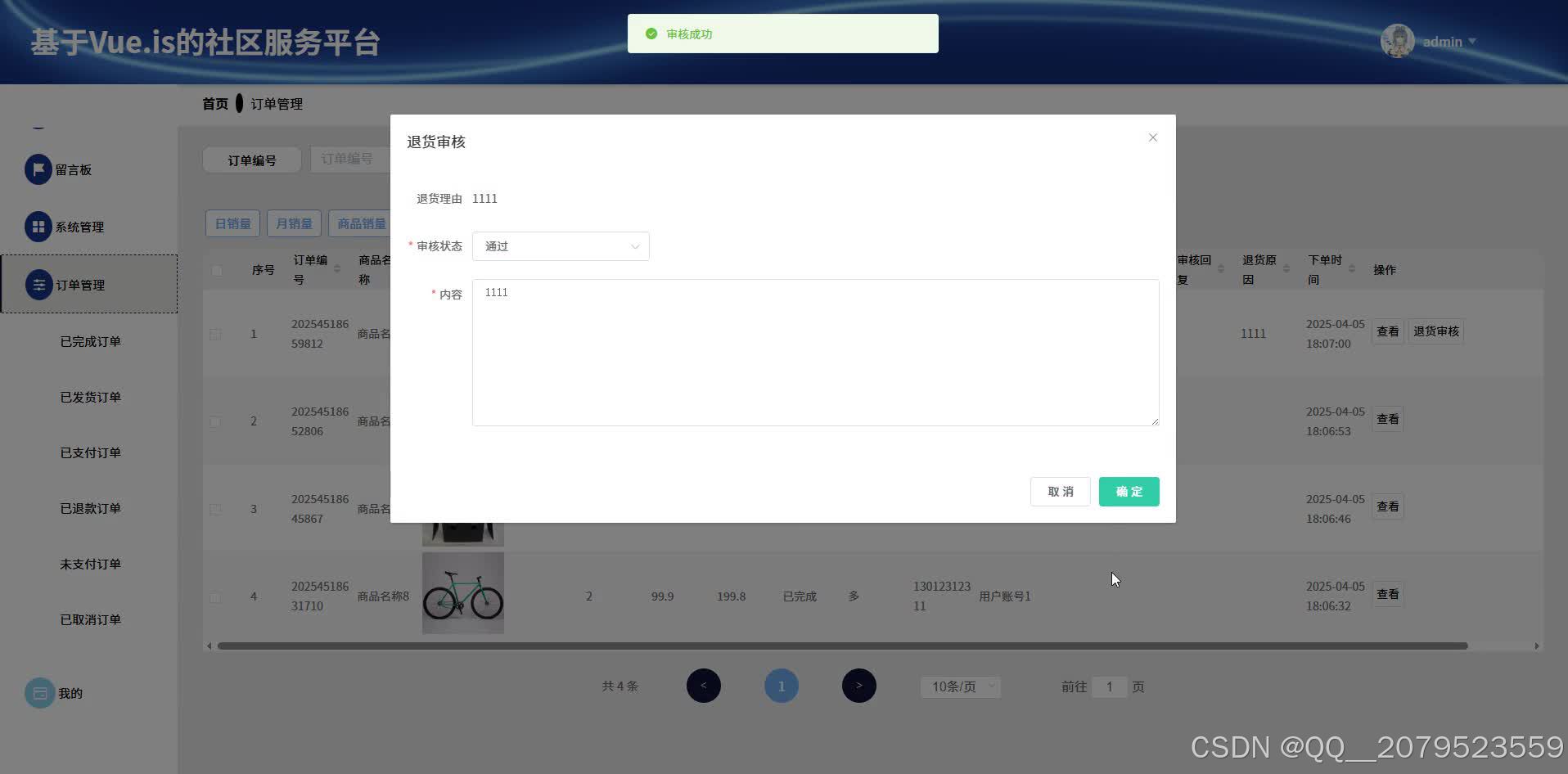Click the 内容 textarea containing 1111
Image resolution: width=1568 pixels, height=774 pixels.
[x=815, y=353]
